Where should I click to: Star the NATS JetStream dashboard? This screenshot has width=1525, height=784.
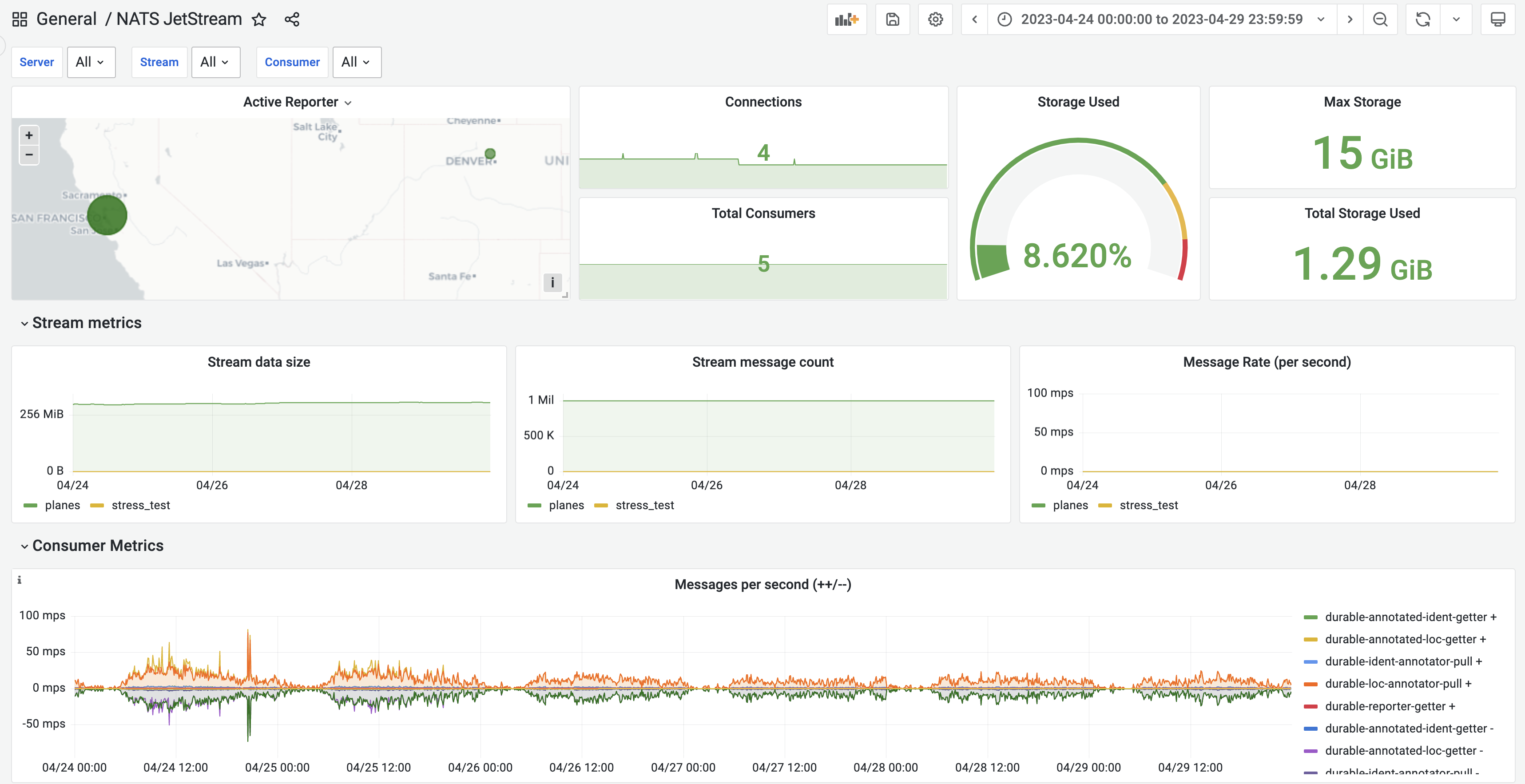coord(259,20)
